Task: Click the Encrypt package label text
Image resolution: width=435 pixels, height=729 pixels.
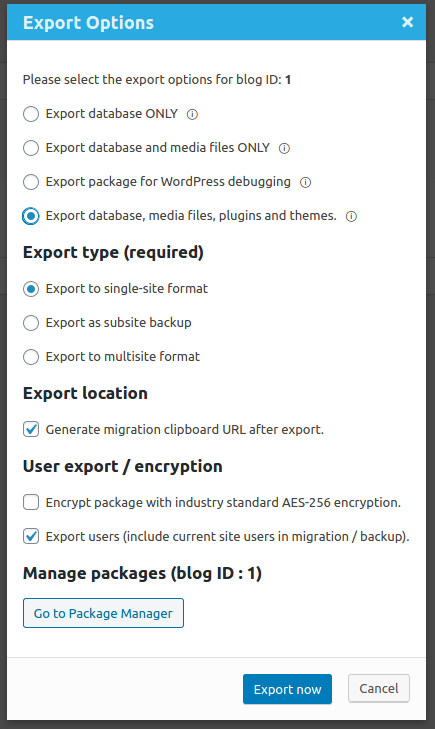Action: 223,503
